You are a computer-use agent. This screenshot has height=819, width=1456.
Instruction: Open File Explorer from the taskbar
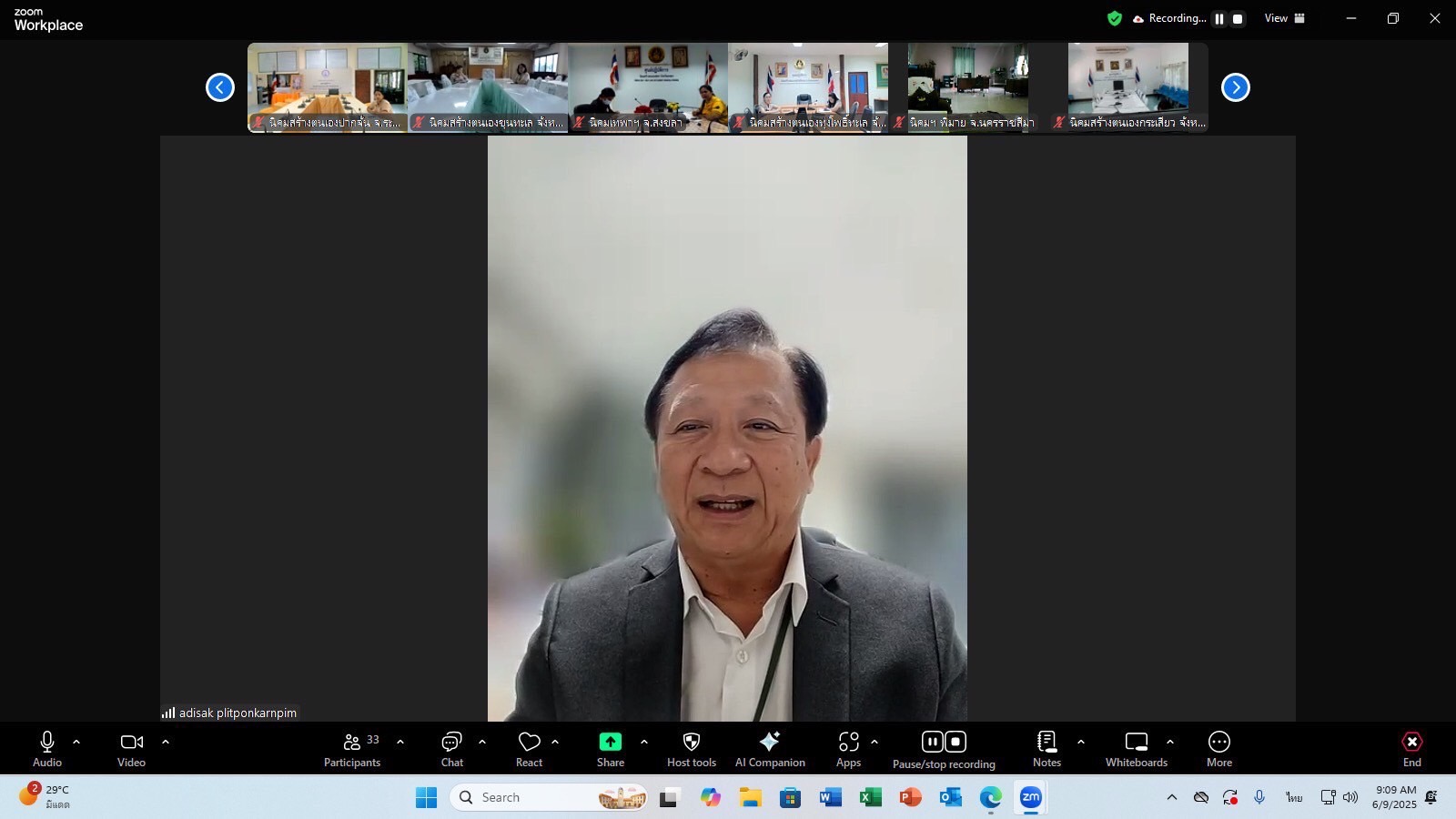click(750, 797)
